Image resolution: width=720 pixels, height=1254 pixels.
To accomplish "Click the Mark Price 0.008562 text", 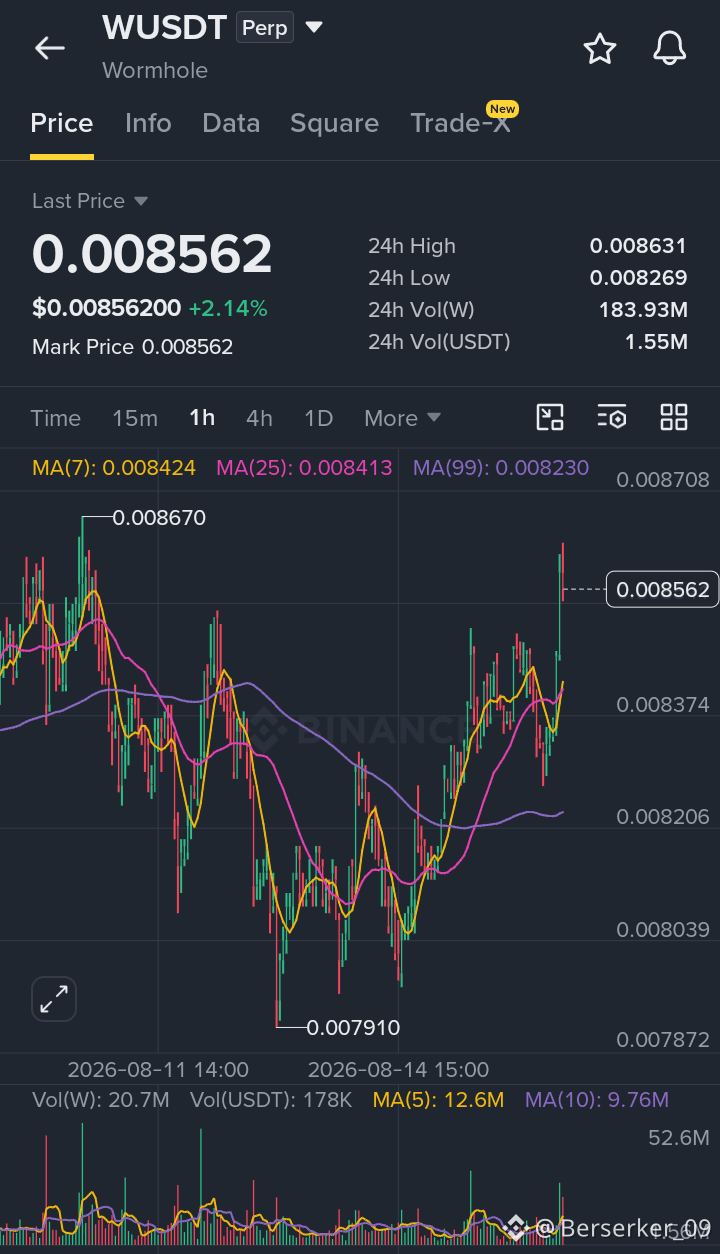I will pos(132,347).
